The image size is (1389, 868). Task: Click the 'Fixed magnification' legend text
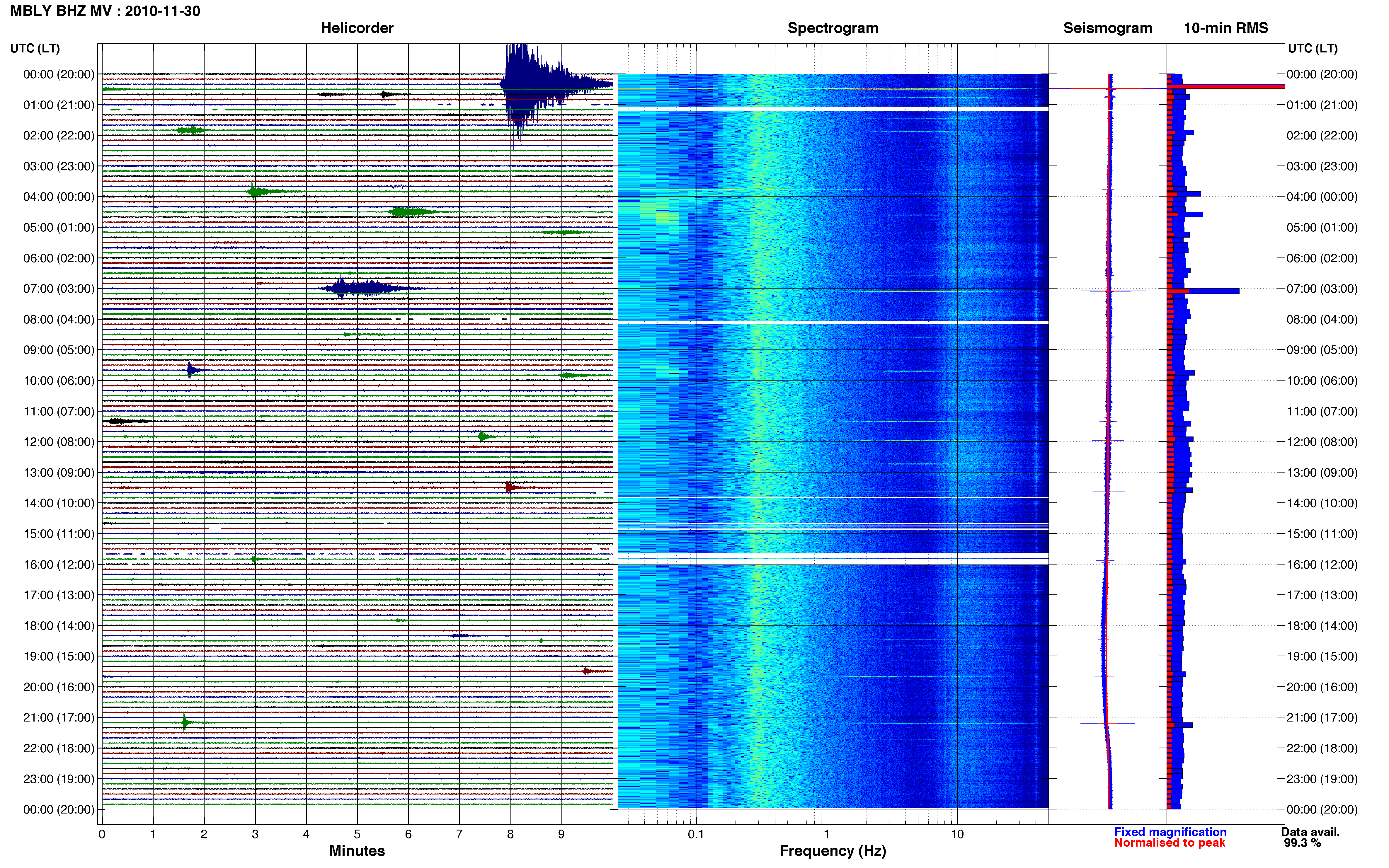tap(1170, 832)
